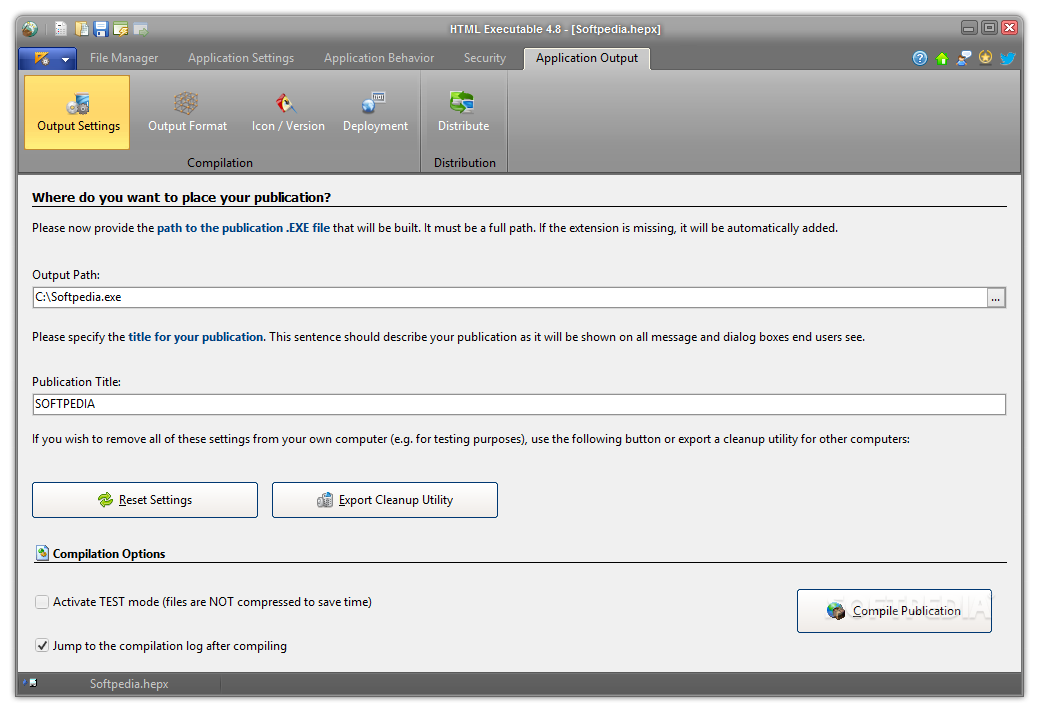
Task: Click the New project icon in title bar
Action: pyautogui.click(x=62, y=29)
